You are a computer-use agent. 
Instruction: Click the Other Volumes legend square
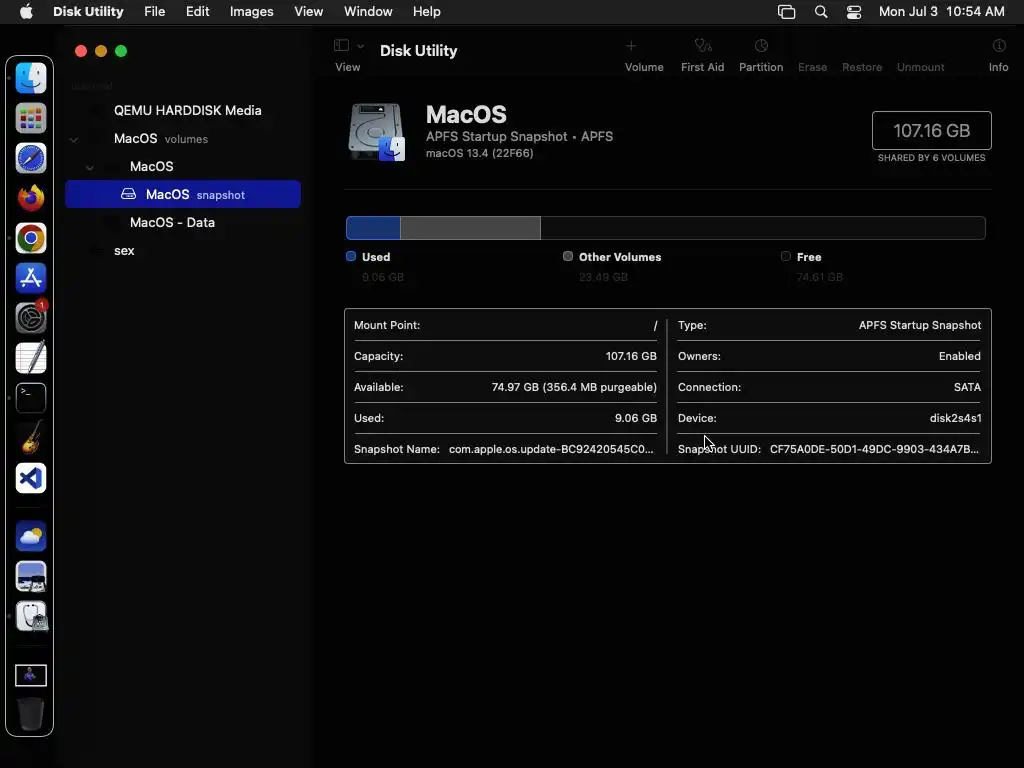coord(568,256)
